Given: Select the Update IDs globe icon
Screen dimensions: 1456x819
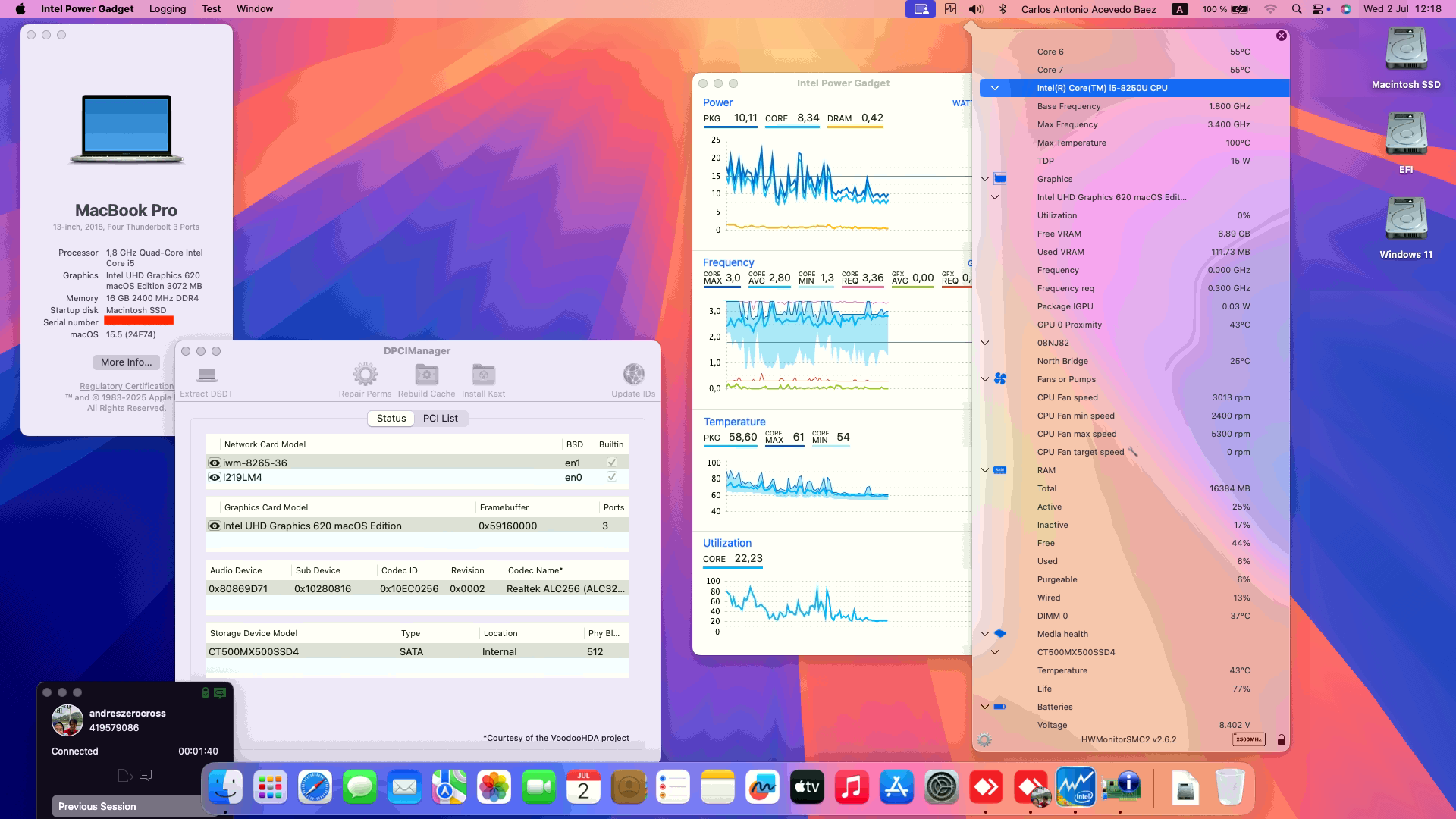Looking at the screenshot, I should [x=633, y=374].
